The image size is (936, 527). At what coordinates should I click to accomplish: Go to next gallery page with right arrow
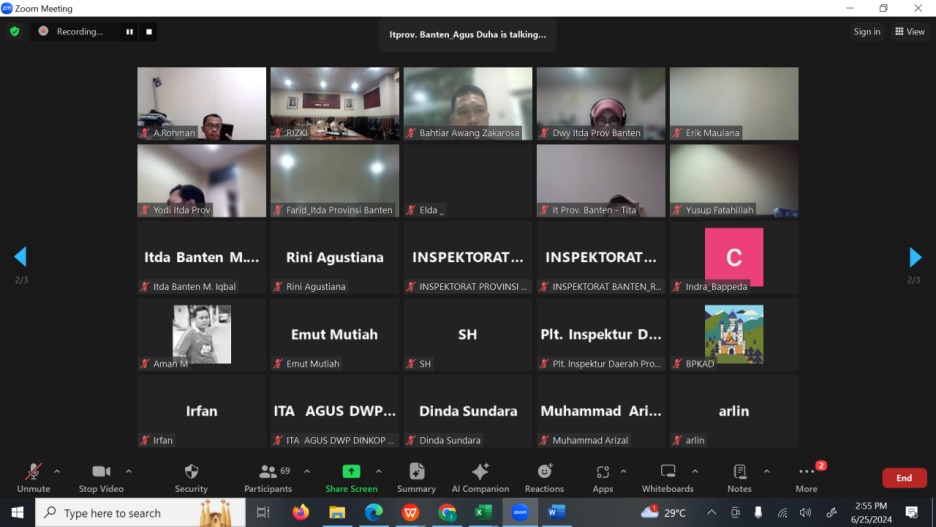point(914,257)
